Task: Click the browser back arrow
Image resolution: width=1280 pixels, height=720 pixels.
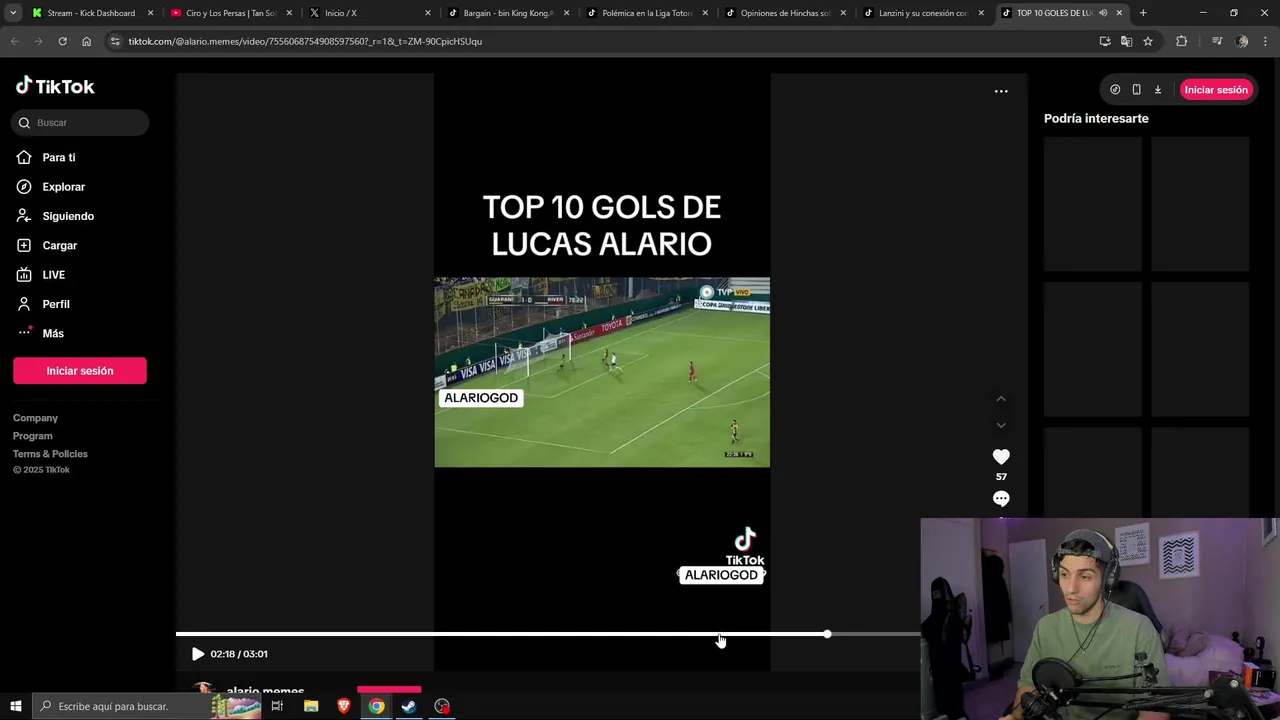Action: click(x=15, y=41)
